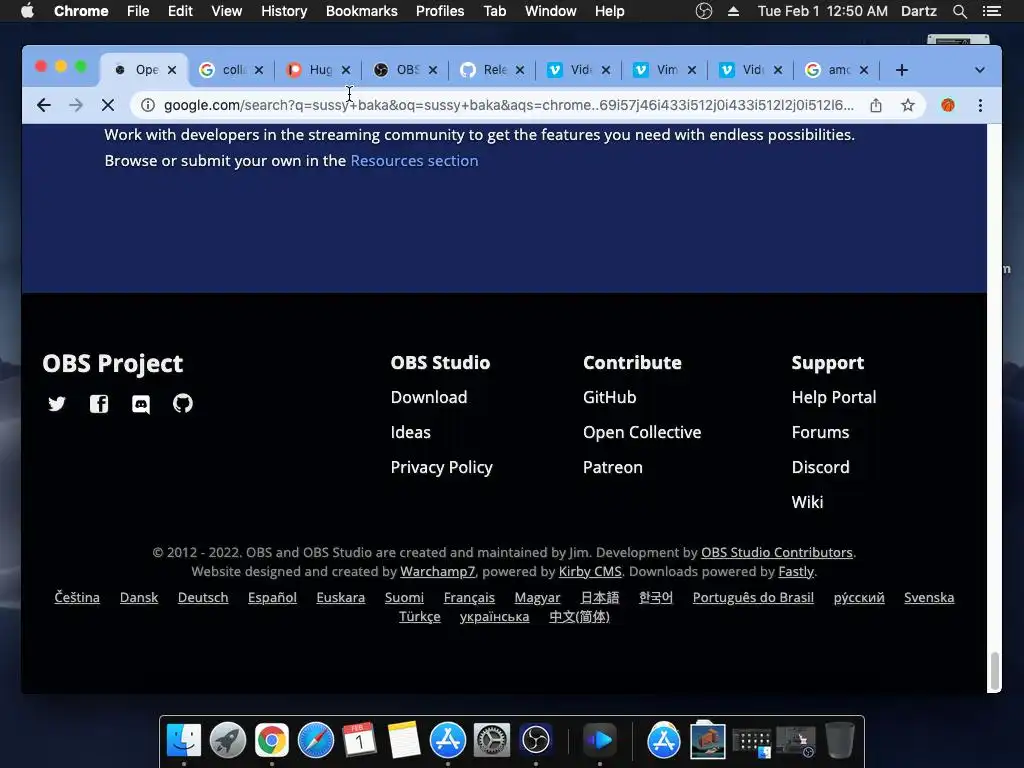Visit the Open Collective link
Viewport: 1024px width, 768px height.
(x=642, y=432)
